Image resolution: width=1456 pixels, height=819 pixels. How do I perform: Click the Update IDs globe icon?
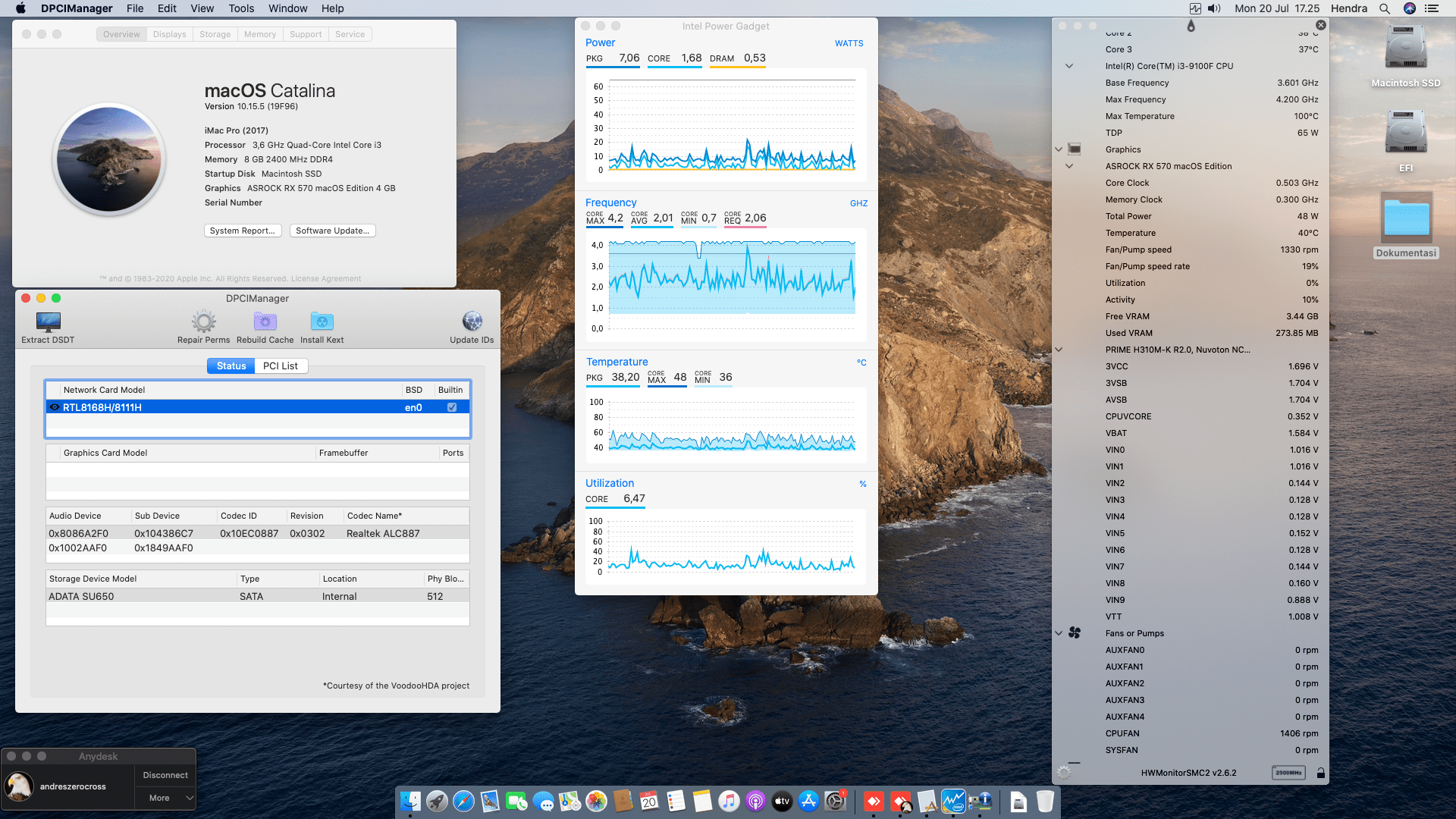coord(472,322)
